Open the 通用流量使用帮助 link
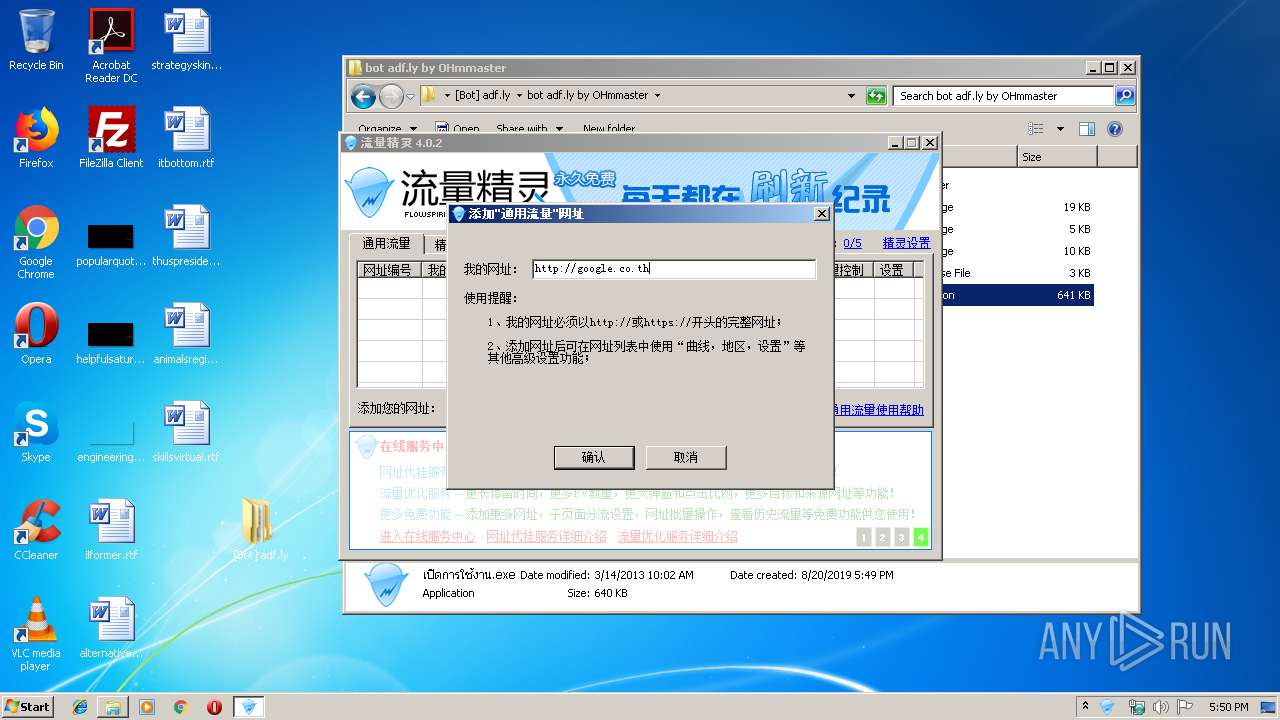This screenshot has width=1280, height=720. pyautogui.click(x=878, y=410)
